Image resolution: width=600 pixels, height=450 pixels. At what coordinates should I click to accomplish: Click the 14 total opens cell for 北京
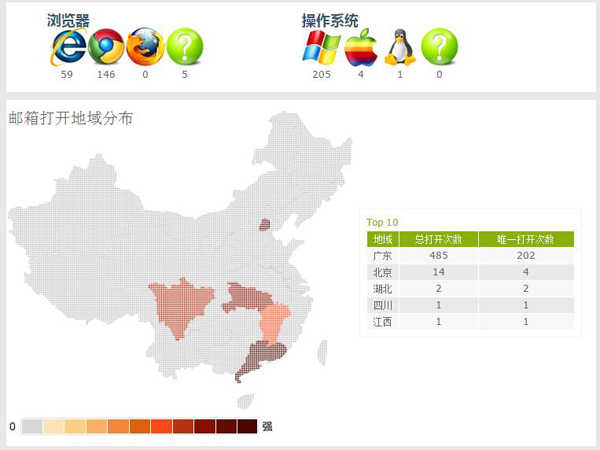439,272
